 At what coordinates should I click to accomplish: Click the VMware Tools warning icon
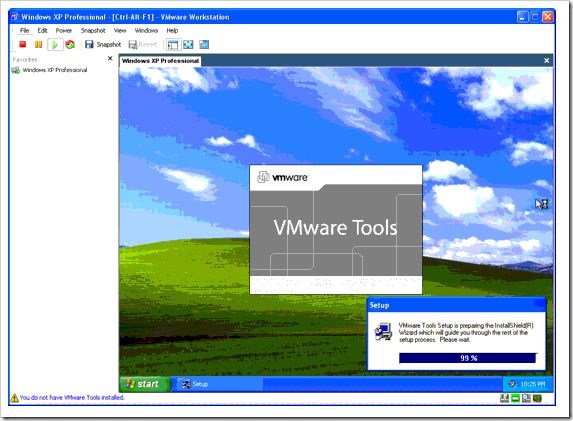[14, 398]
